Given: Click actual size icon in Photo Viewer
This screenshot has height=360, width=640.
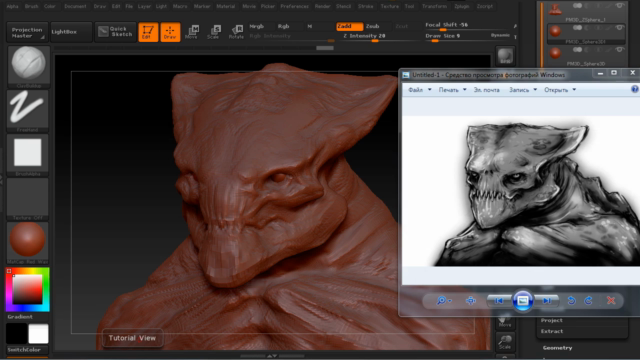Looking at the screenshot, I should 471,301.
